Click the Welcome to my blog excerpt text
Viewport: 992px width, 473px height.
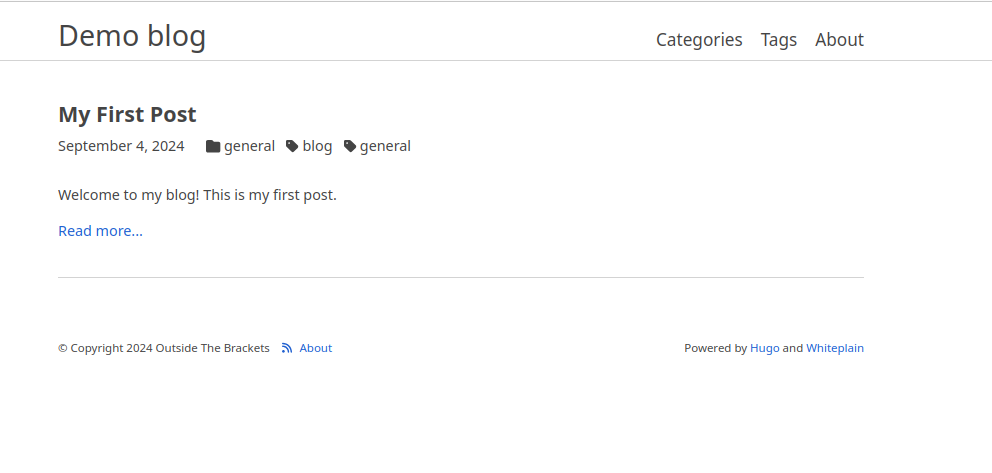click(197, 195)
